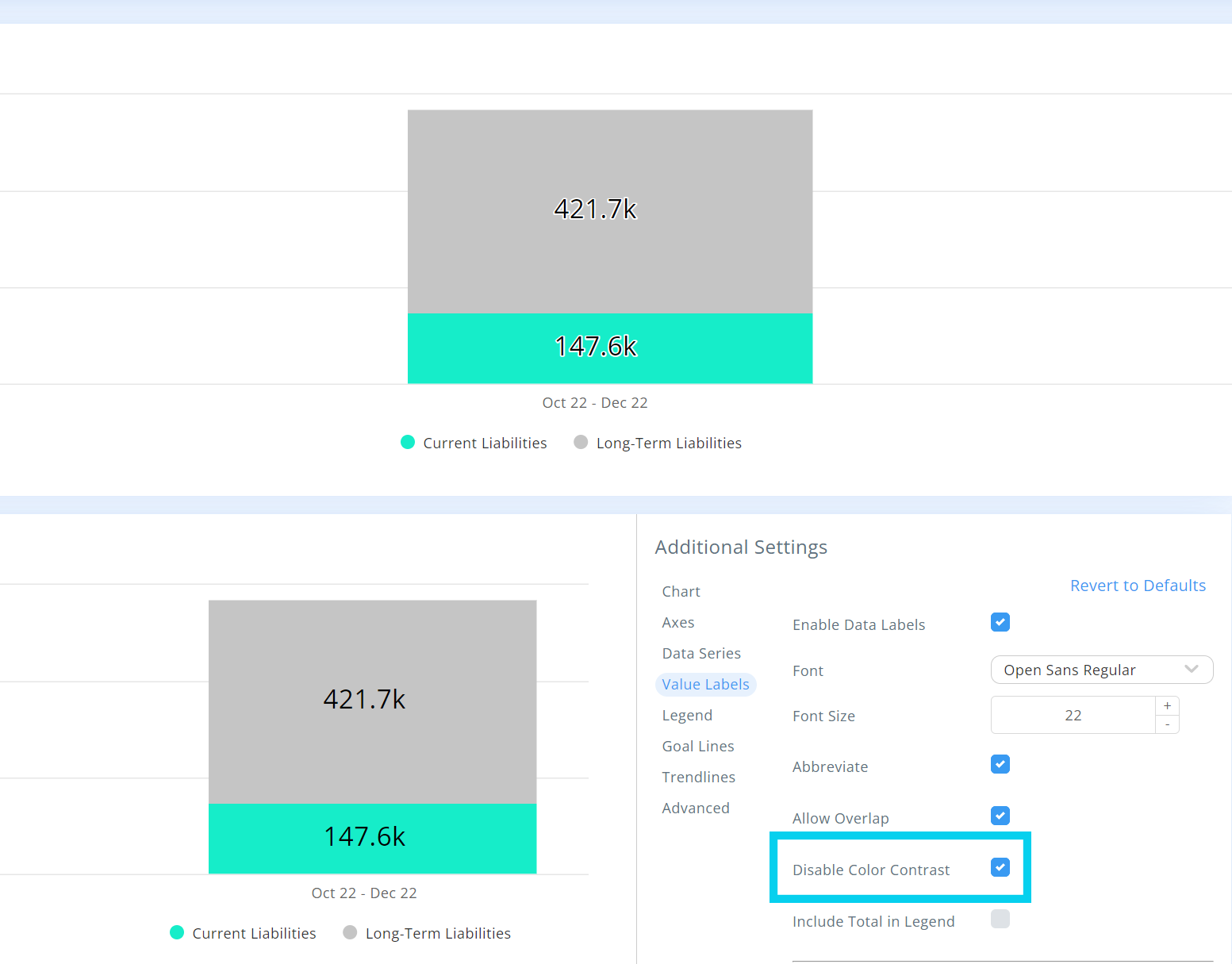Open the Data Series settings section

701,653
